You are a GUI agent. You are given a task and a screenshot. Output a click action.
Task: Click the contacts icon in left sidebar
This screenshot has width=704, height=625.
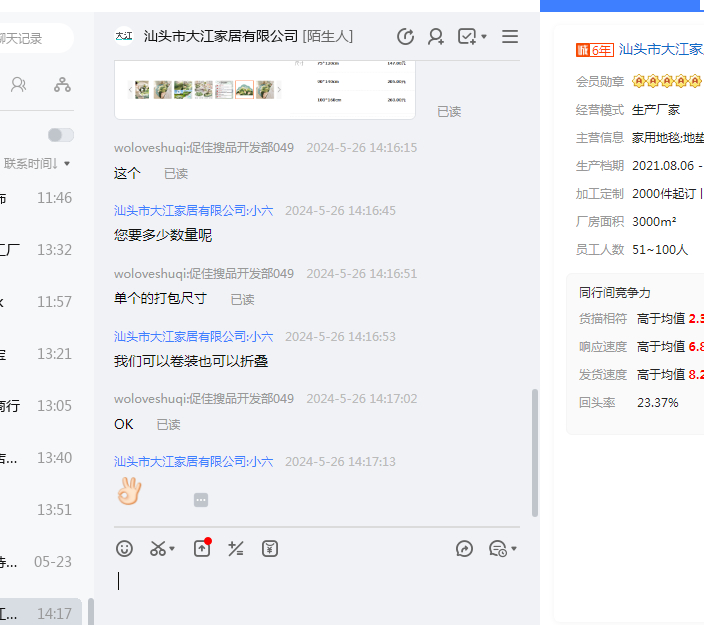[18, 84]
